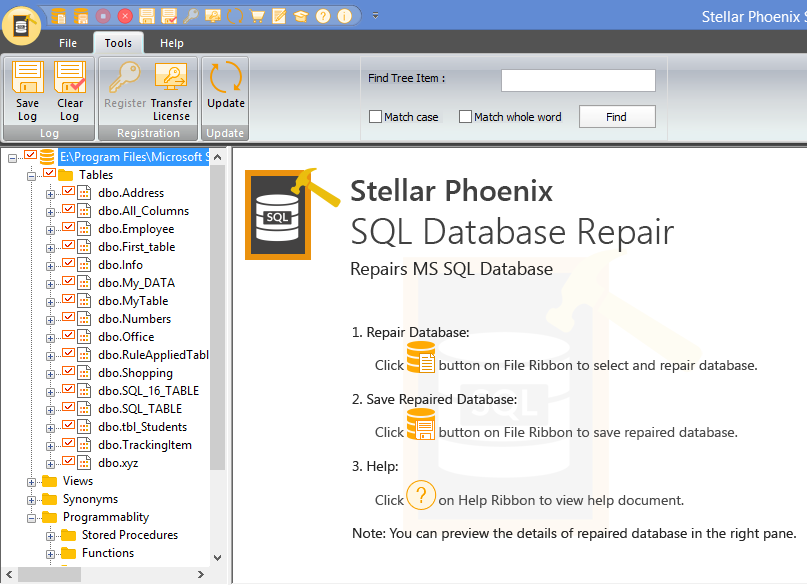Viewport: 807px width, 585px height.
Task: Click the Find button
Action: click(x=617, y=117)
